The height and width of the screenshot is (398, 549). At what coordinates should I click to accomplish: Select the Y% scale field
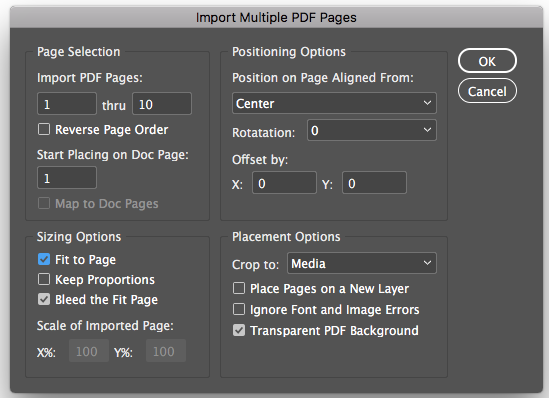tap(166, 351)
